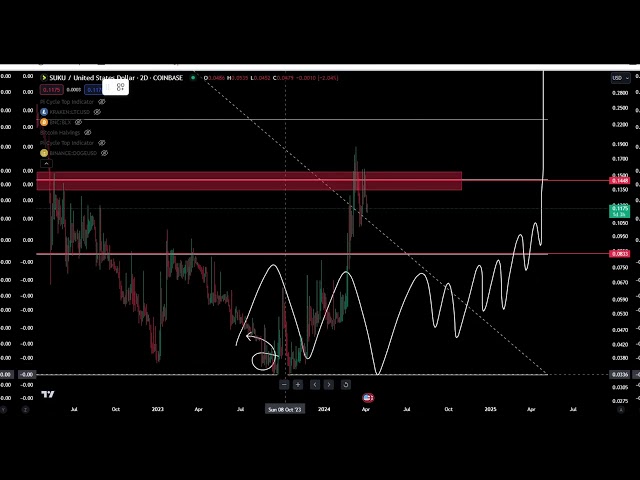This screenshot has height=480, width=640.
Task: Select the red resistance zone rectangle
Action: pos(250,180)
